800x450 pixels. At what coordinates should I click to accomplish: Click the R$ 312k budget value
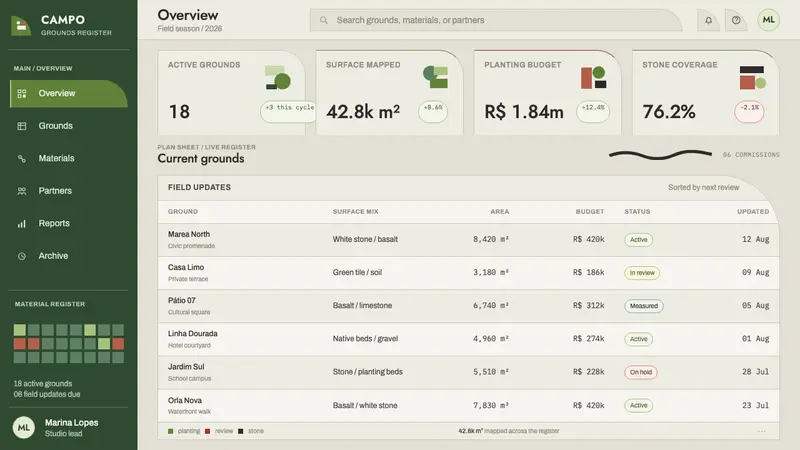click(588, 306)
